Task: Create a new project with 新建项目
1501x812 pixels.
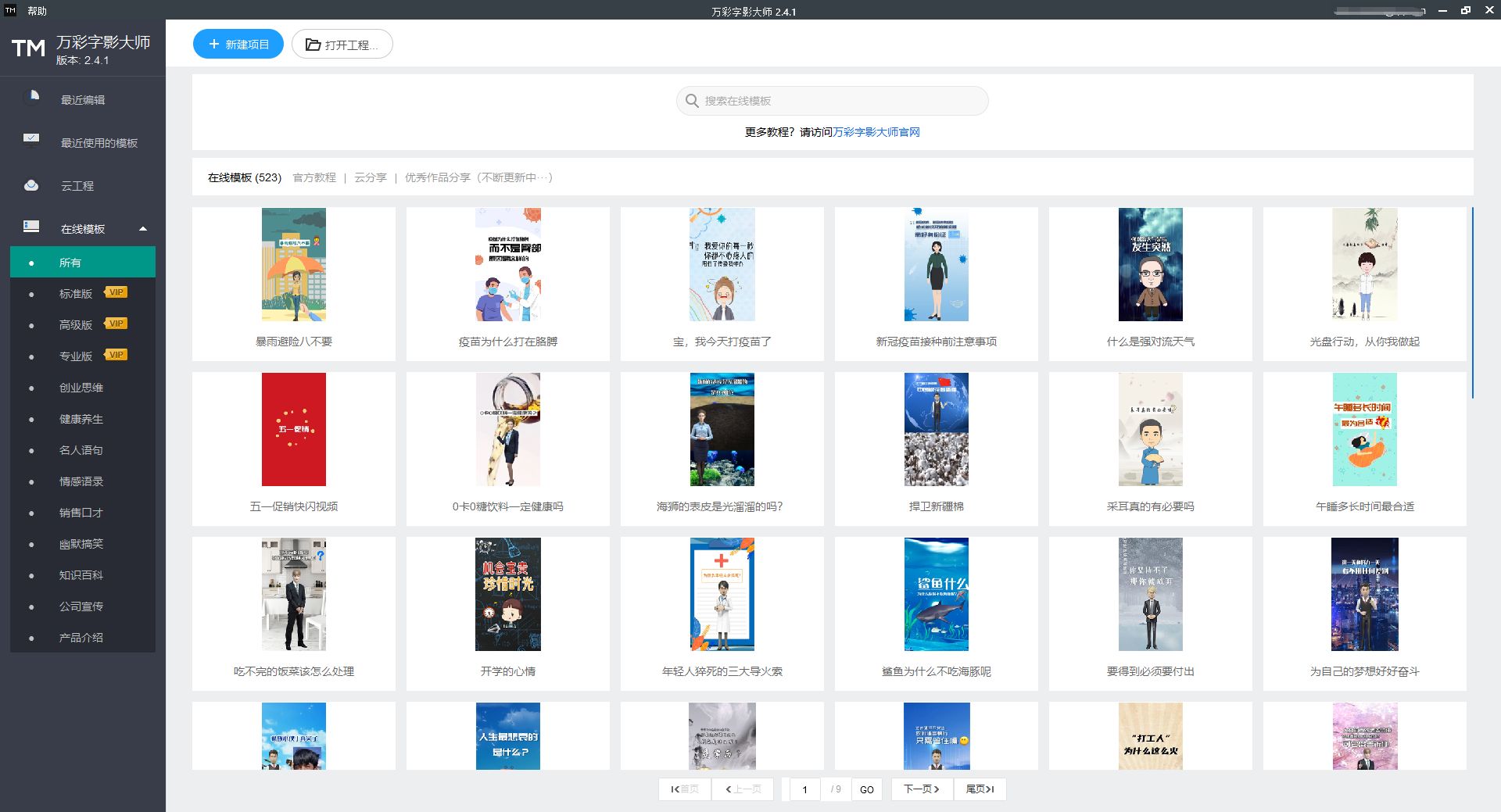Action: tap(238, 45)
